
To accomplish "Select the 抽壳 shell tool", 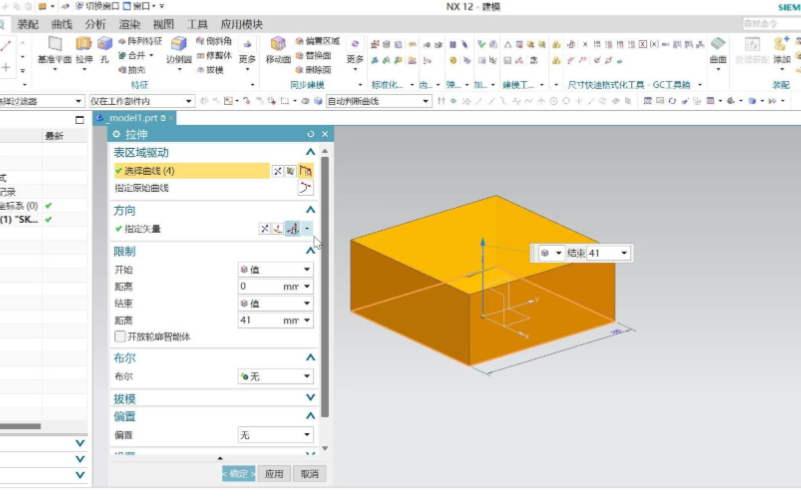I will [132, 69].
